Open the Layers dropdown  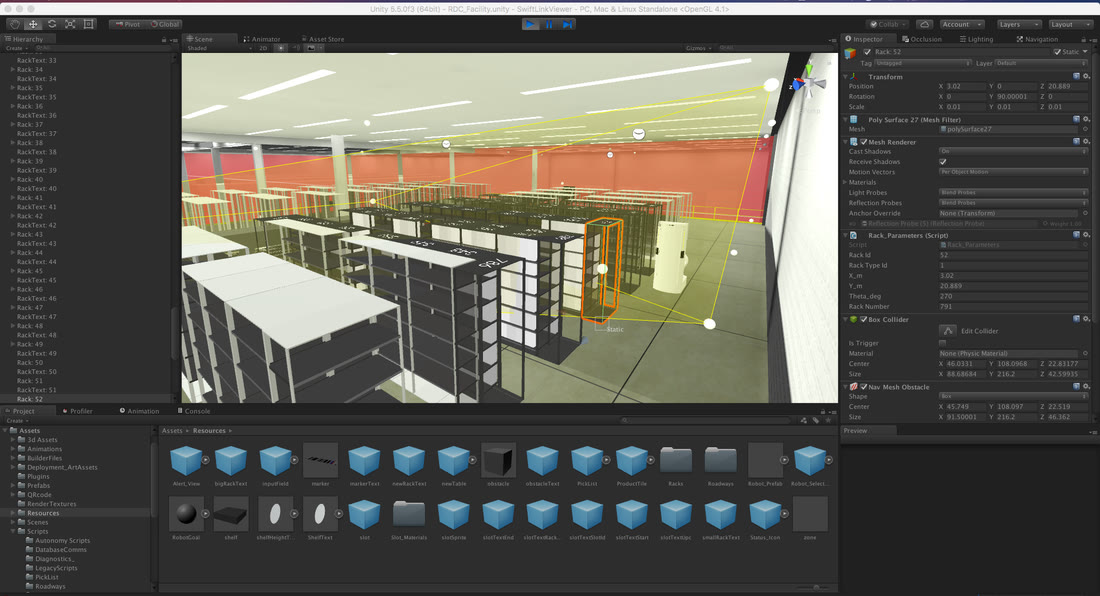tap(1019, 24)
